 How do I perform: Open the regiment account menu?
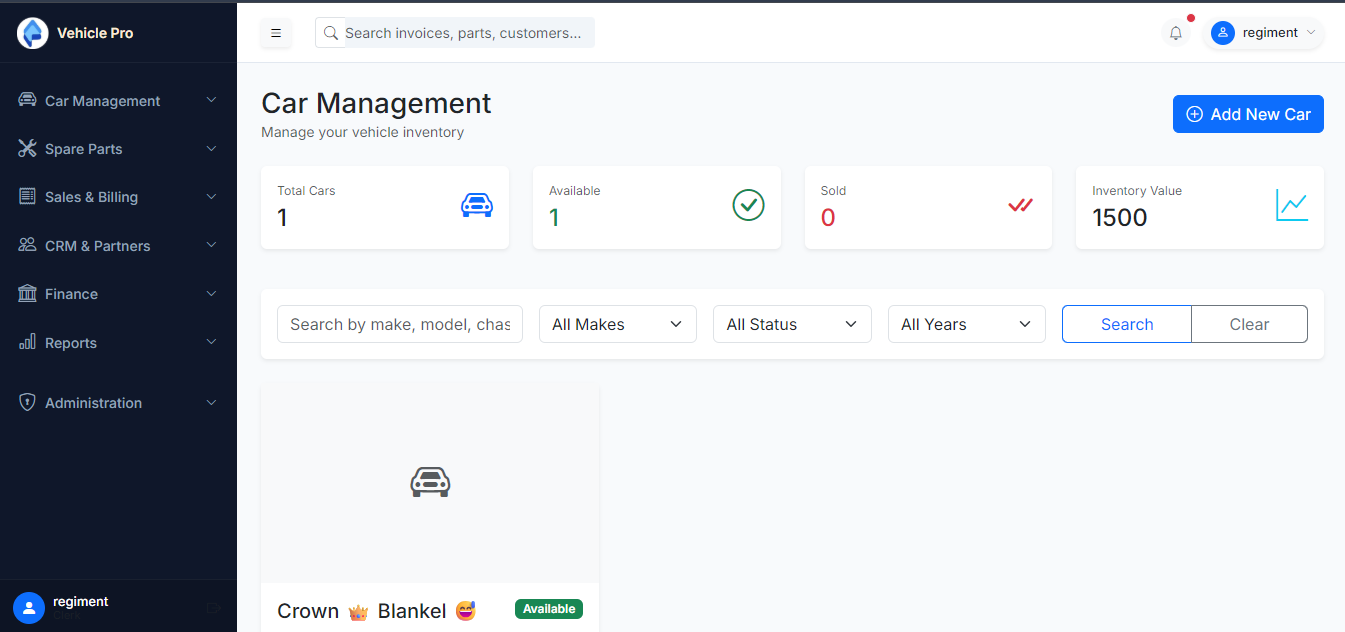[1264, 33]
